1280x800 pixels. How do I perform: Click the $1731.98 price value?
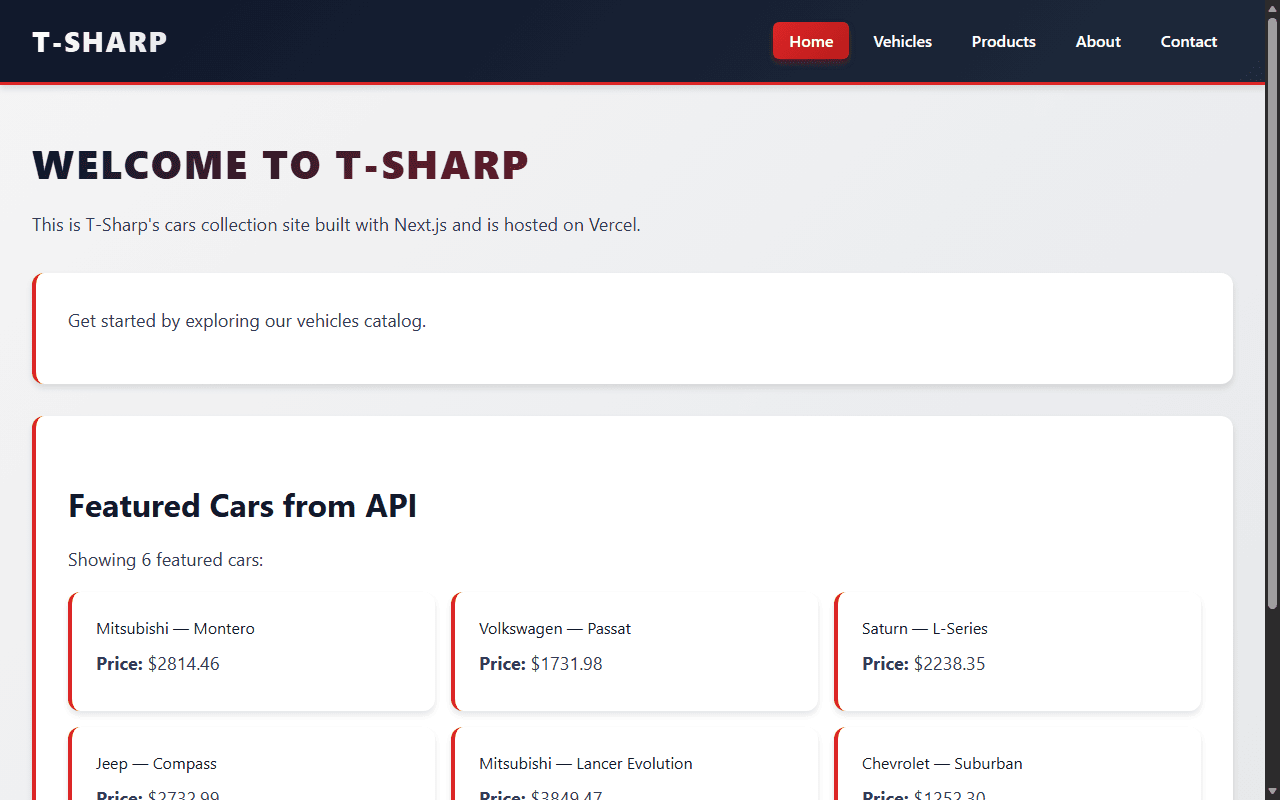point(567,664)
